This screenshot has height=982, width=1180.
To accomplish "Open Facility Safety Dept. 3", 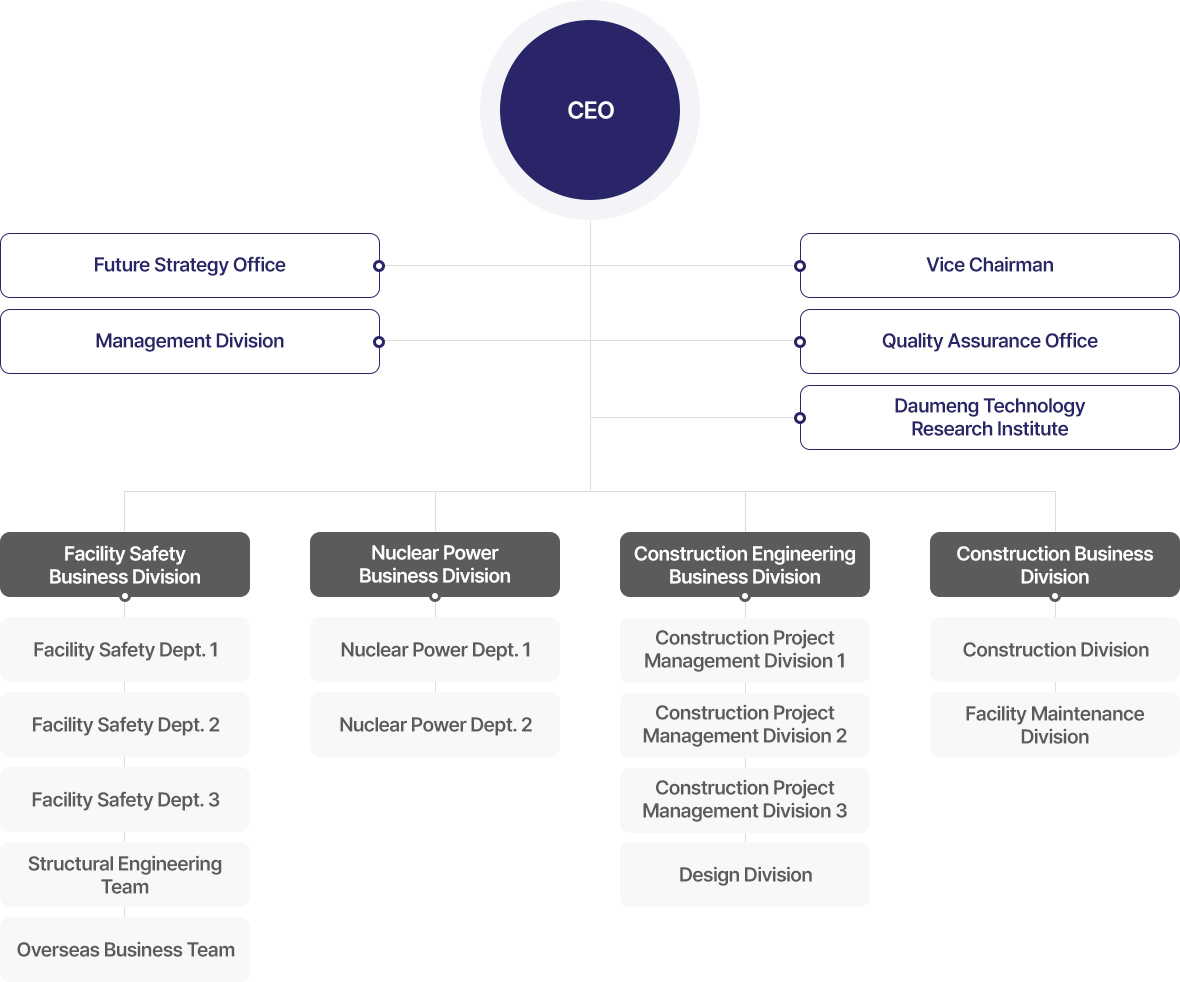I will tap(125, 800).
